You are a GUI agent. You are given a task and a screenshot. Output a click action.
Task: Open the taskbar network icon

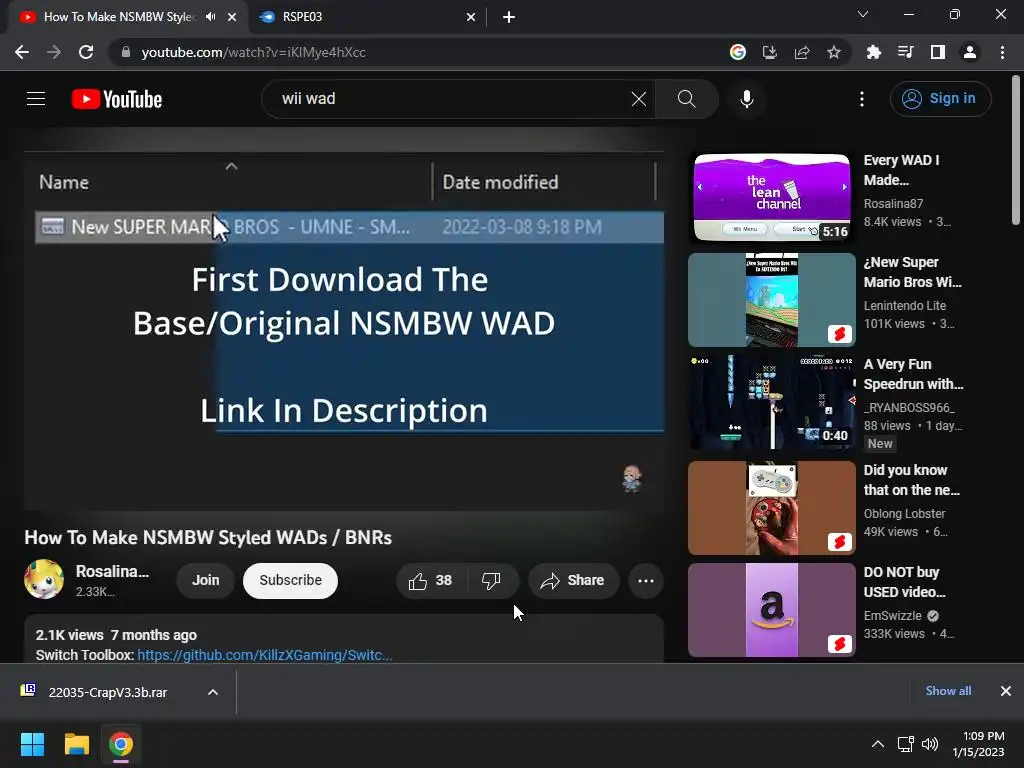coord(905,744)
